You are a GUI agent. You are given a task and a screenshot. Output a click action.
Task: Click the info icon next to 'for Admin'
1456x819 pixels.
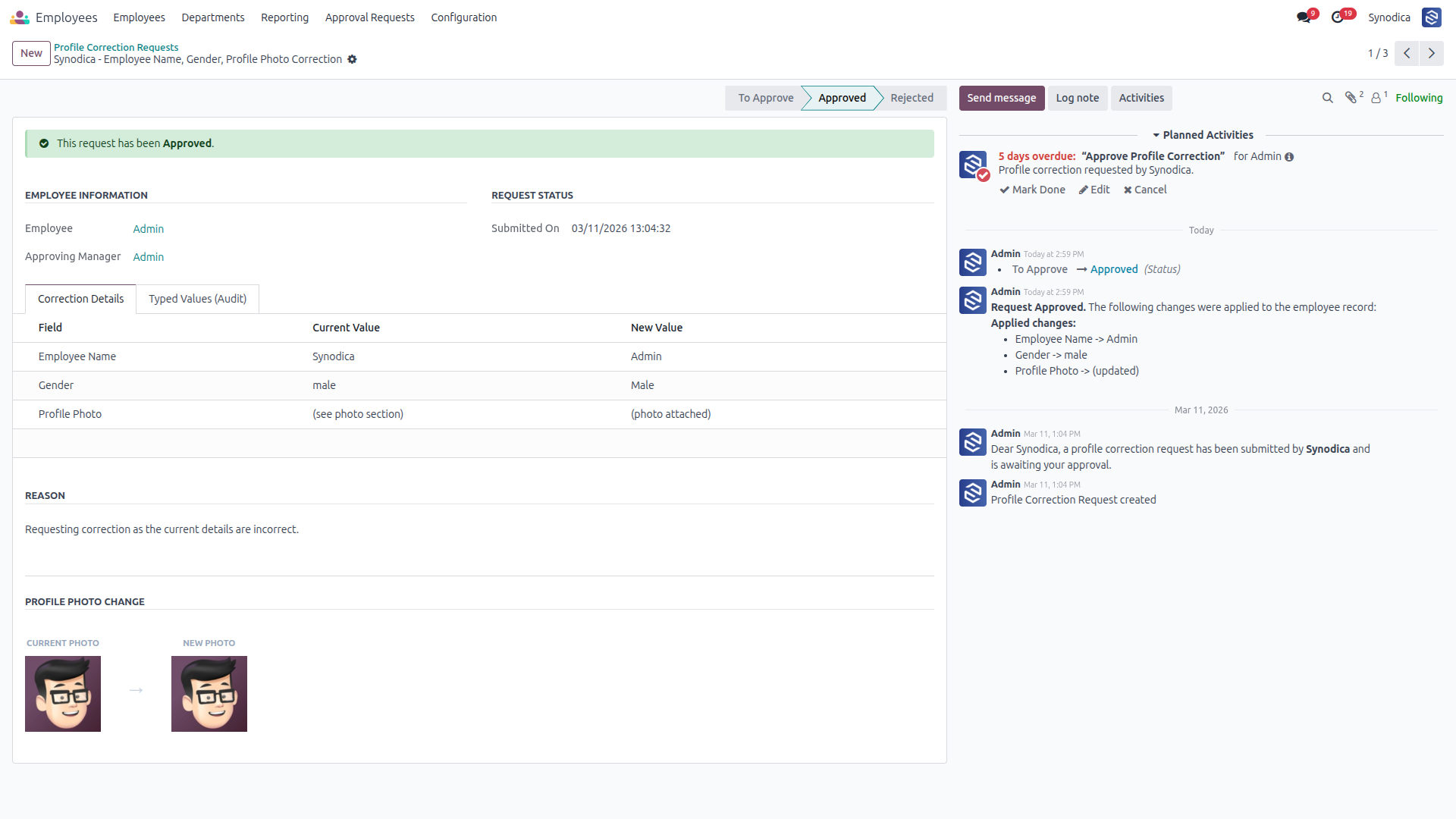pyautogui.click(x=1289, y=157)
